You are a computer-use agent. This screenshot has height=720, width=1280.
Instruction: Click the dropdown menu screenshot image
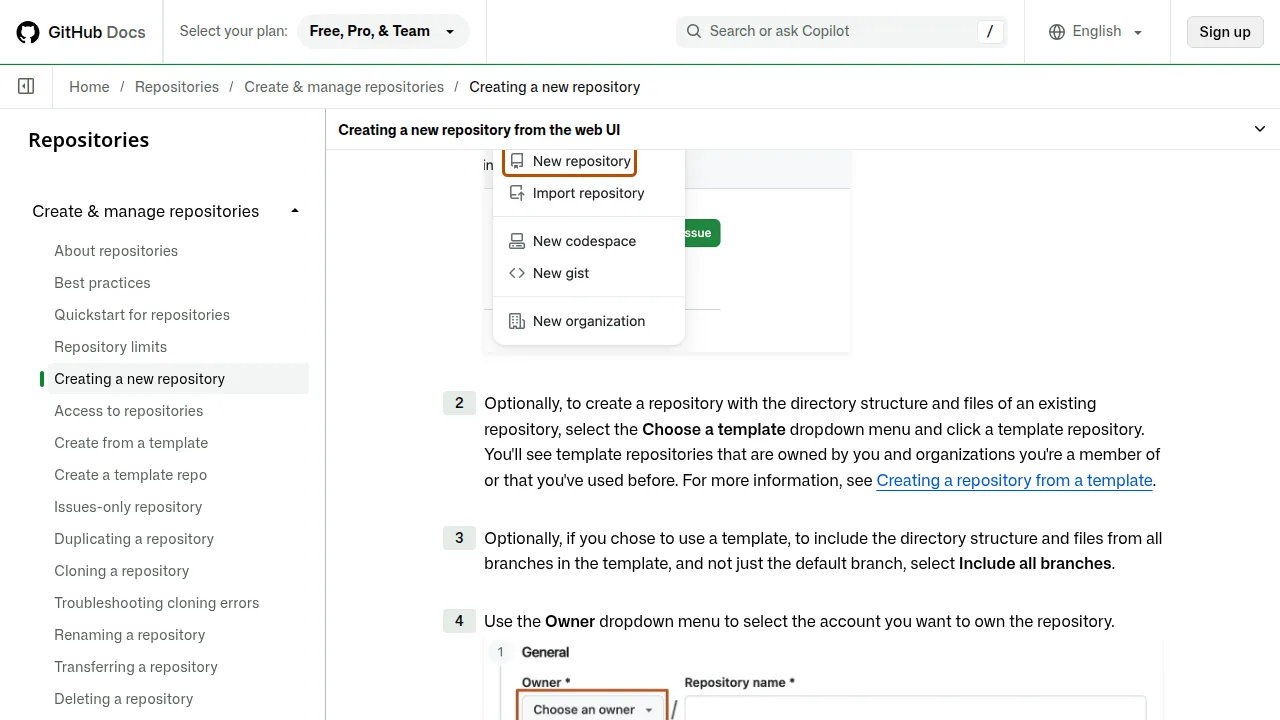(667, 251)
